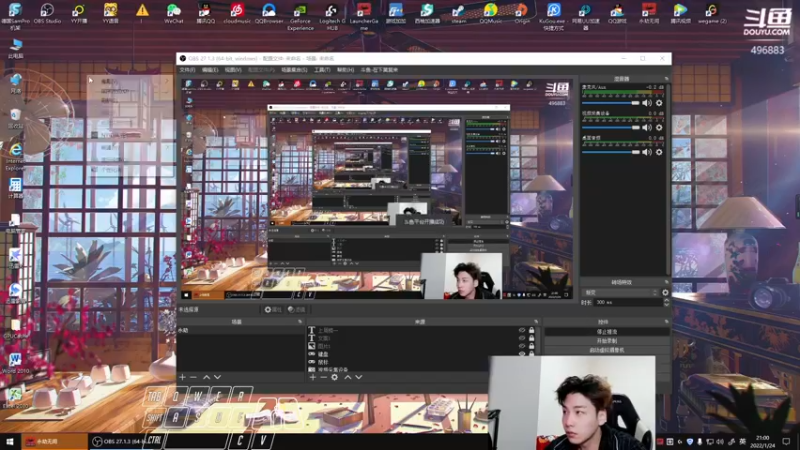The image size is (800, 450).
Task: Add a new scene with plus icon
Action: (182, 377)
